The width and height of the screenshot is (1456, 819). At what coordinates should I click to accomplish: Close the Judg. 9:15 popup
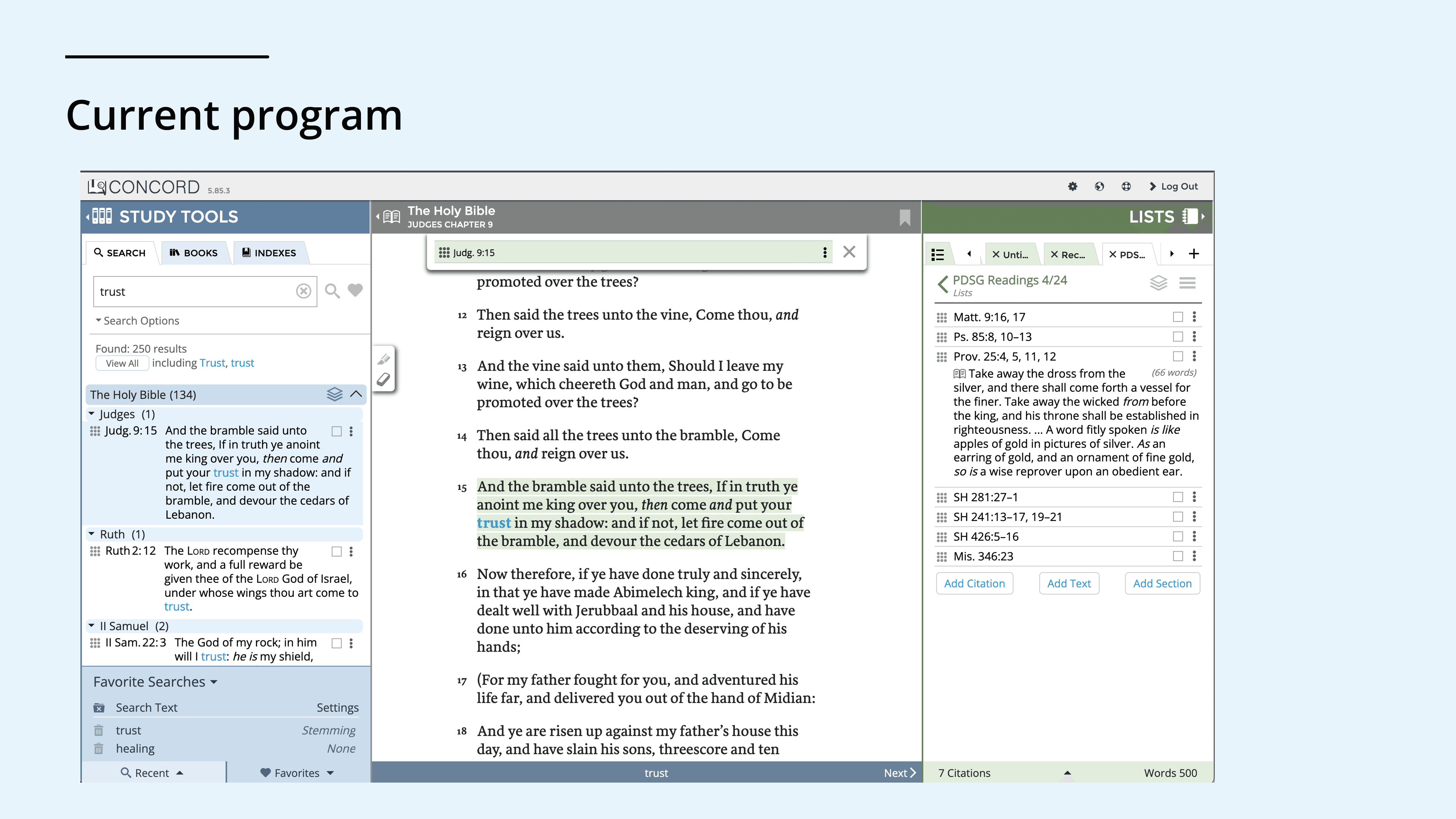[849, 251]
